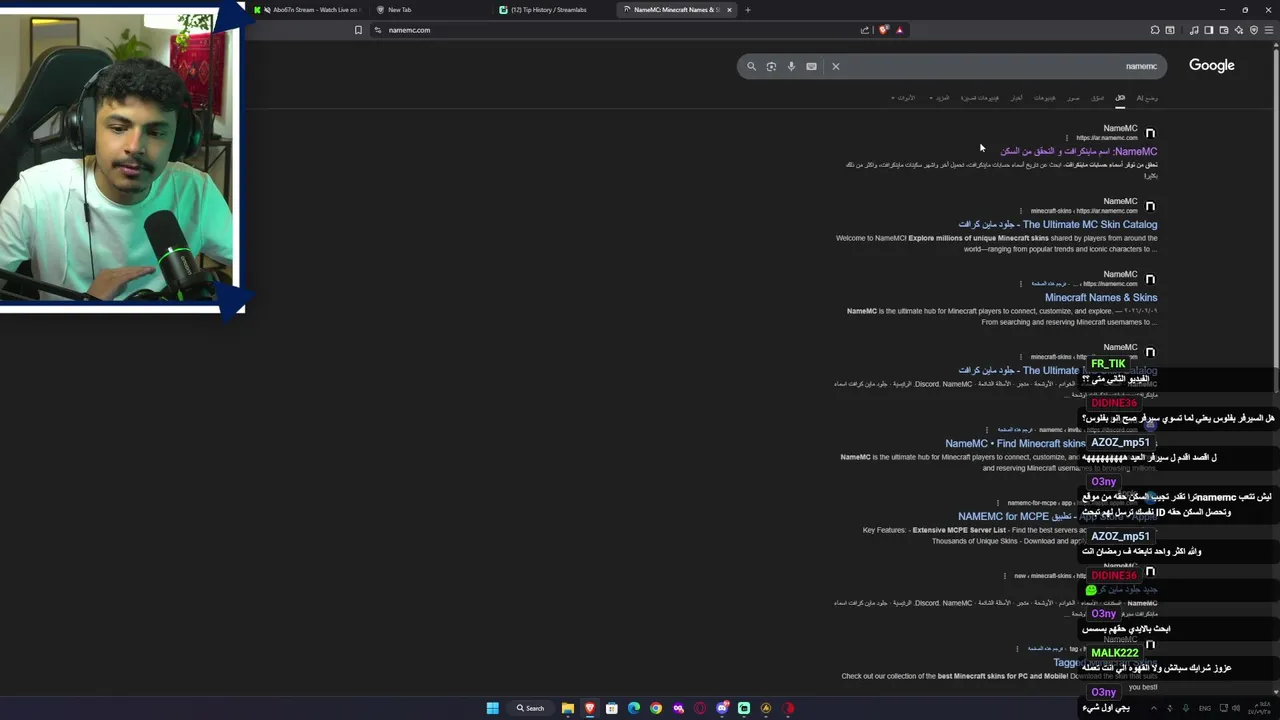Open the taskbar clock and date

(1257, 708)
